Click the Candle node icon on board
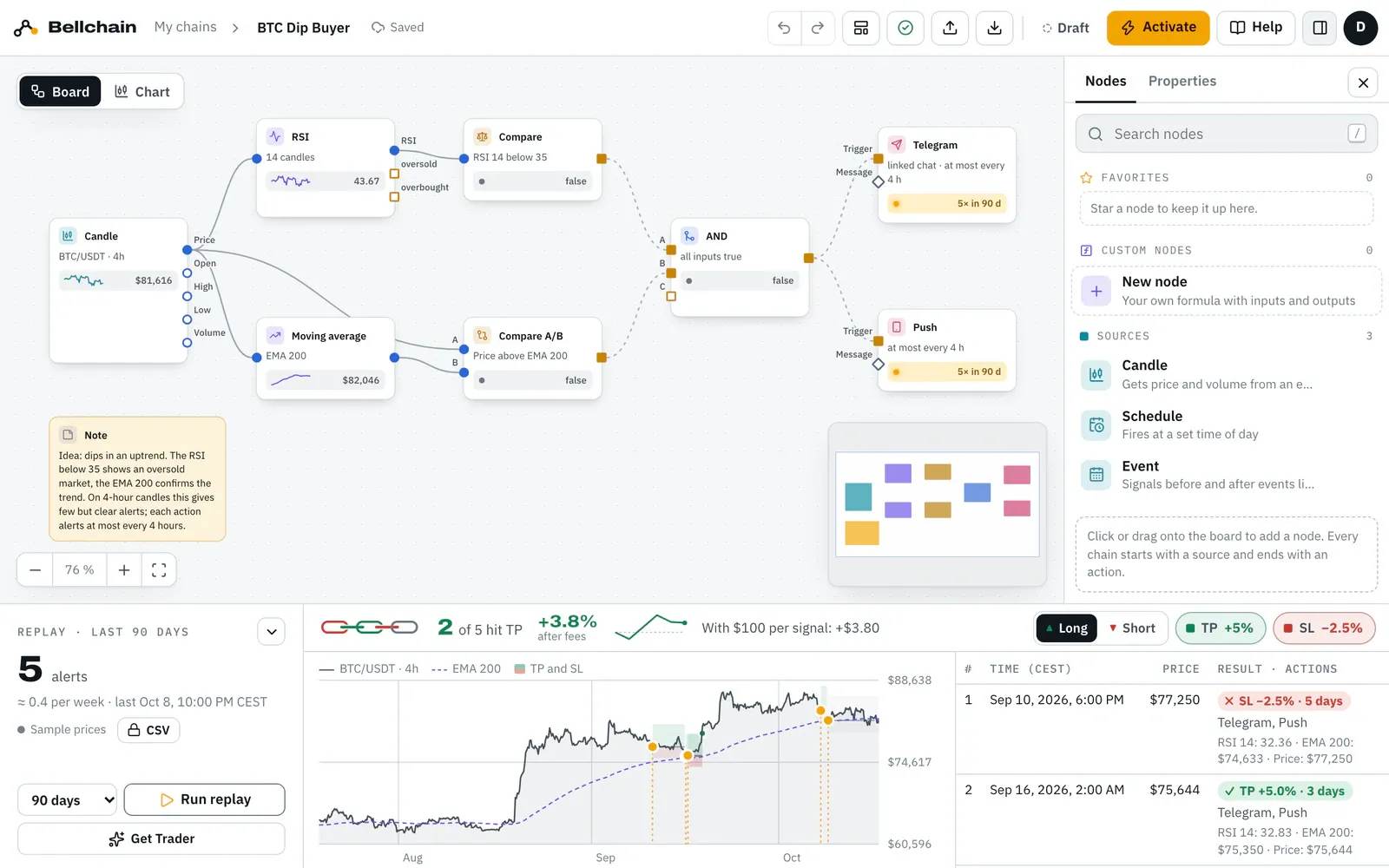 [x=68, y=235]
